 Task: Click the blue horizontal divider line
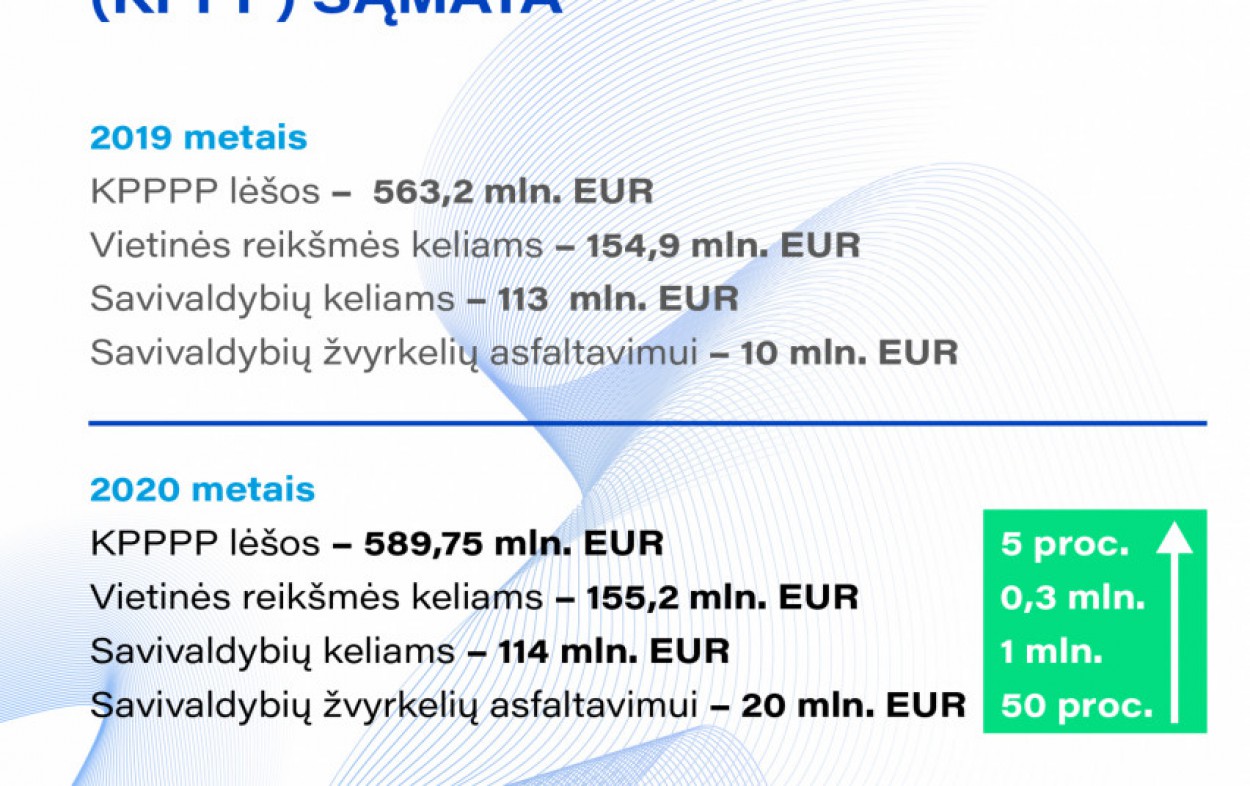pos(647,424)
